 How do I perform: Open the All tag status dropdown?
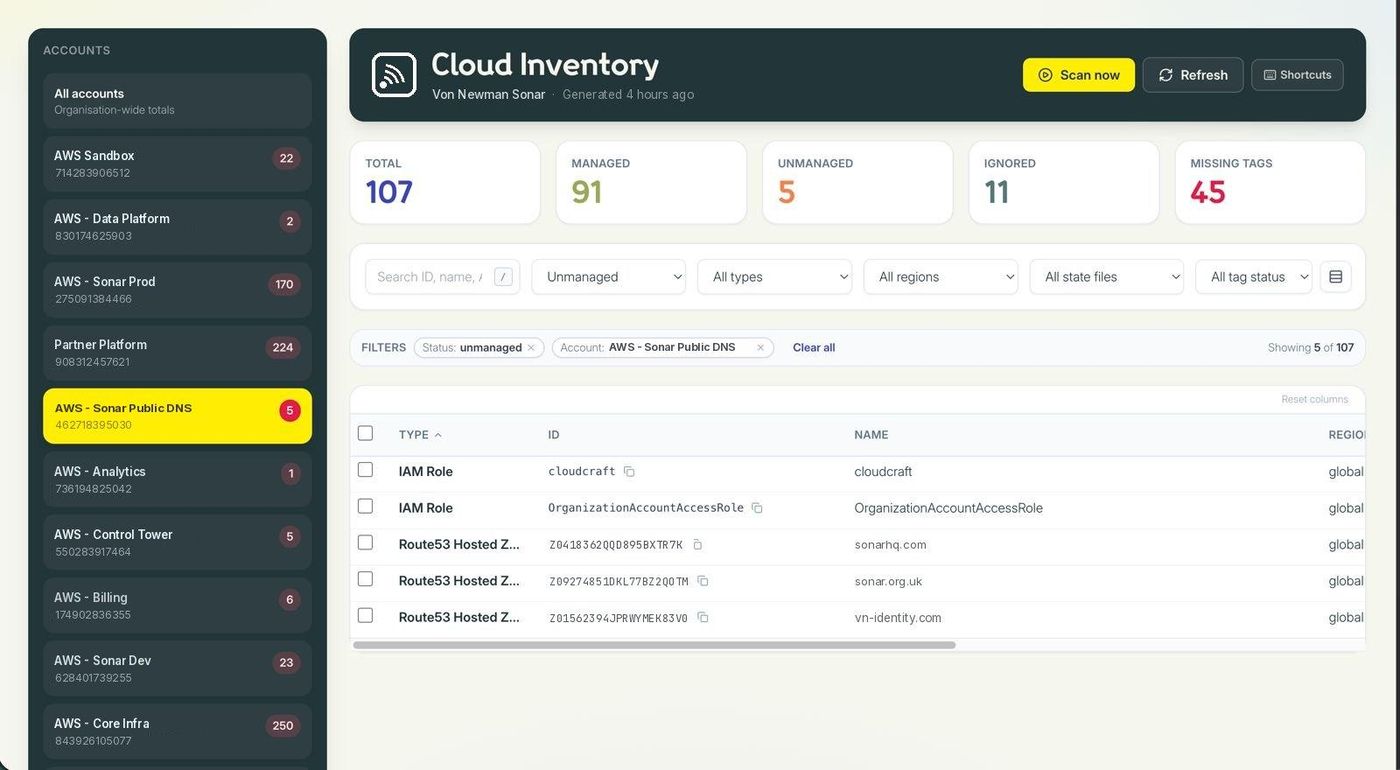click(x=1253, y=277)
